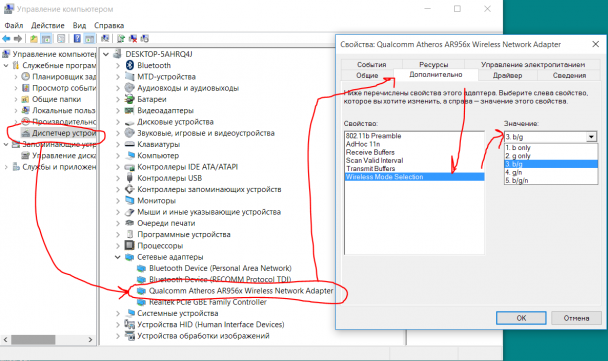The width and height of the screenshot is (608, 361).
Task: Click the Отмена button
Action: pyautogui.click(x=576, y=318)
